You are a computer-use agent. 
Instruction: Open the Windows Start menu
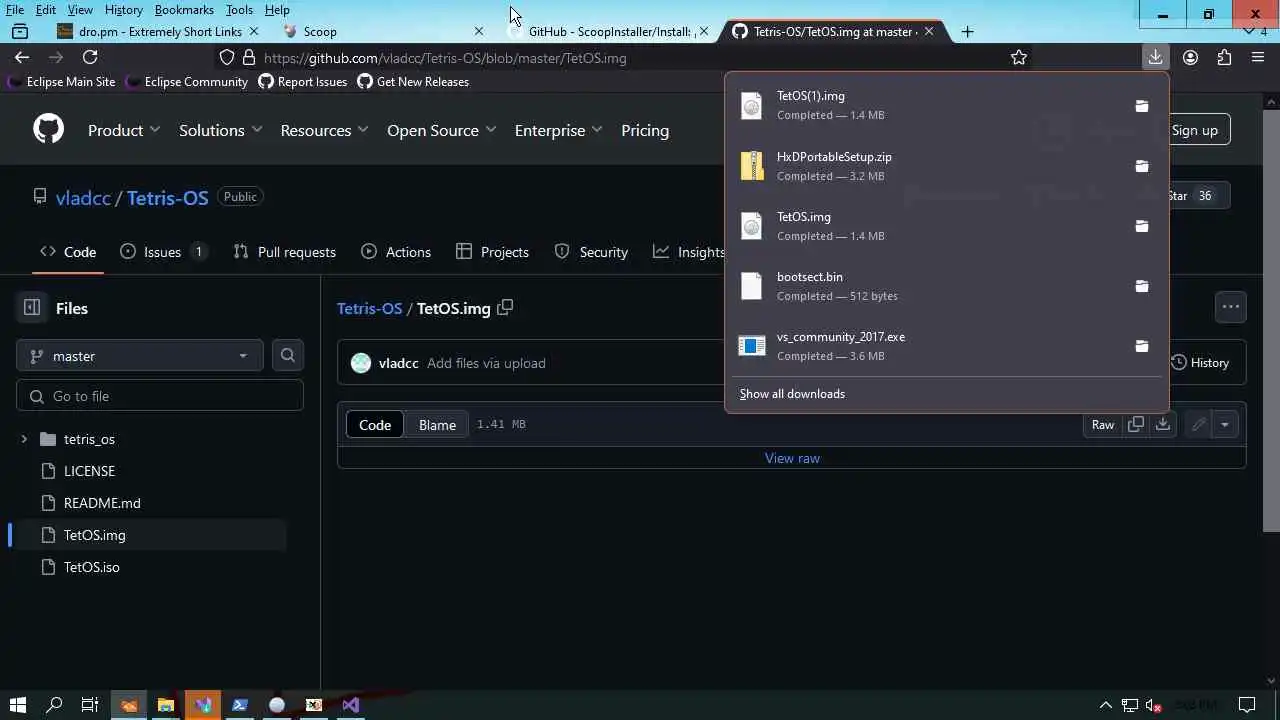click(x=18, y=705)
